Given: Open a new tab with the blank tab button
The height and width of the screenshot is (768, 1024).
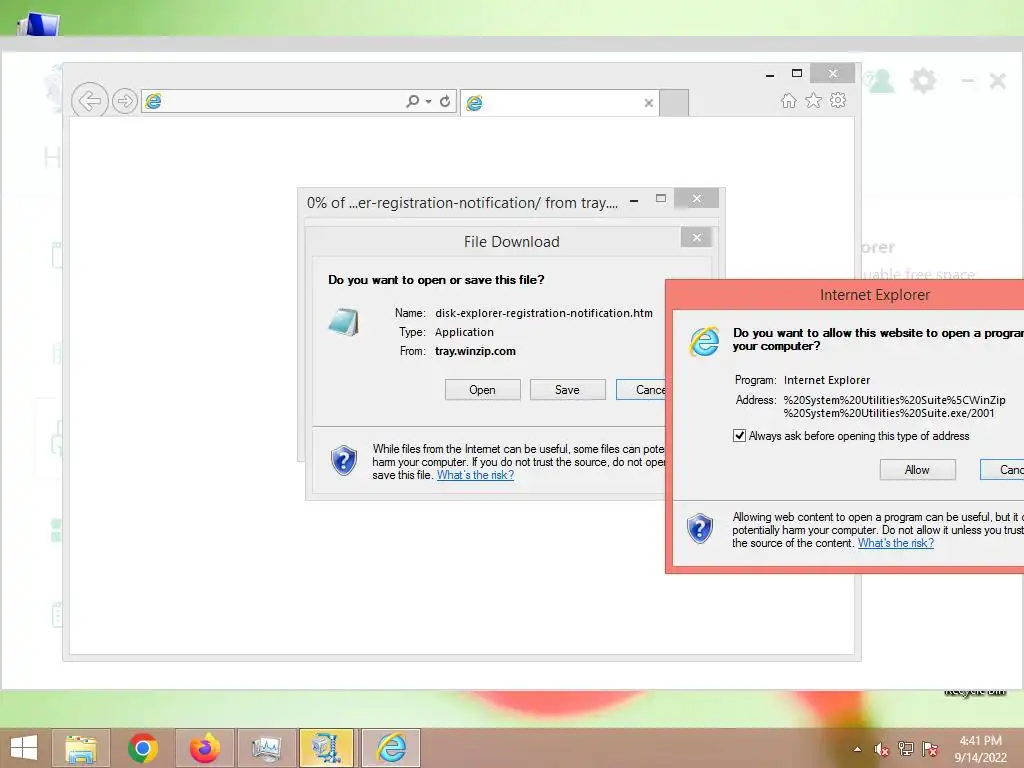Looking at the screenshot, I should pos(674,103).
